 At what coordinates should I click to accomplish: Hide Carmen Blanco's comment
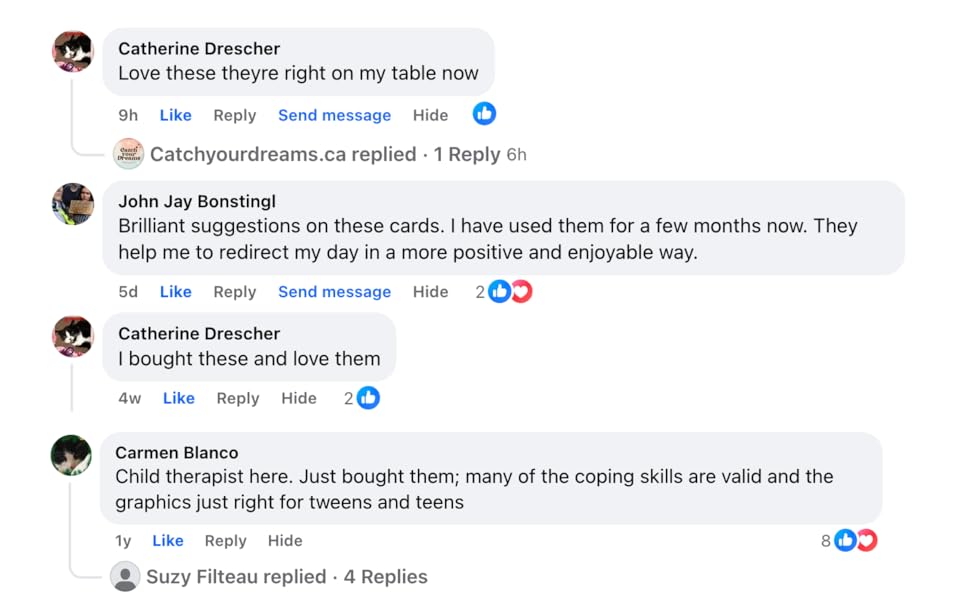(285, 541)
